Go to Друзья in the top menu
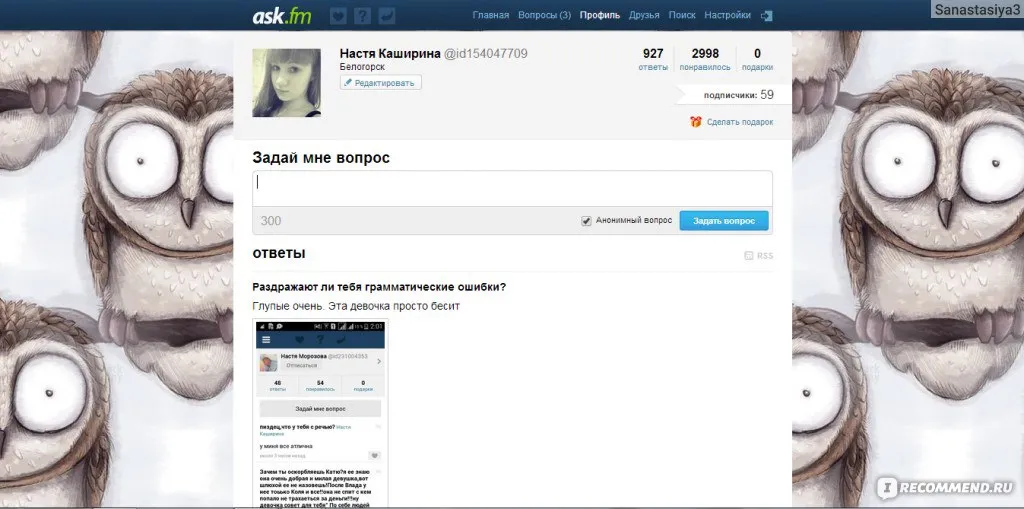The image size is (1024, 509). [x=644, y=15]
